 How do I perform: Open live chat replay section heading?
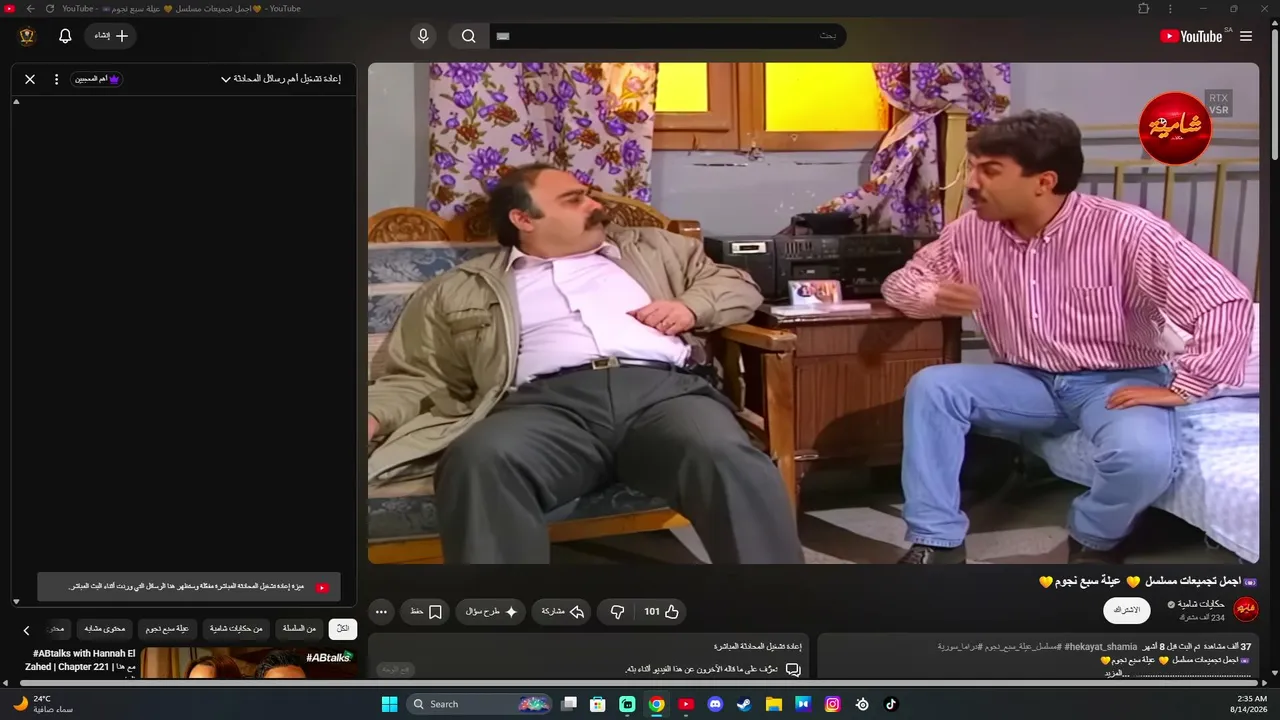(x=758, y=647)
